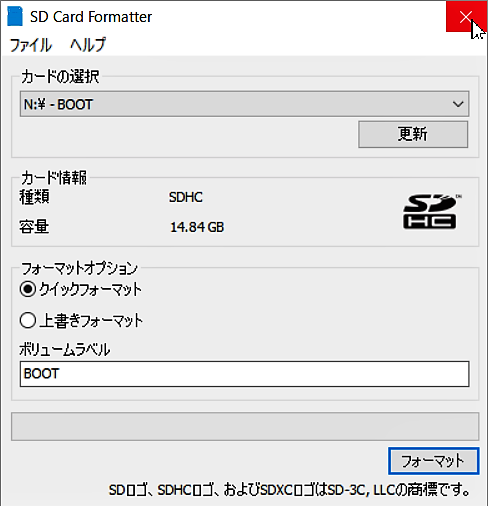Select the クイックフォーマット radio button
Viewport: 488px width, 506px height.
click(28, 289)
